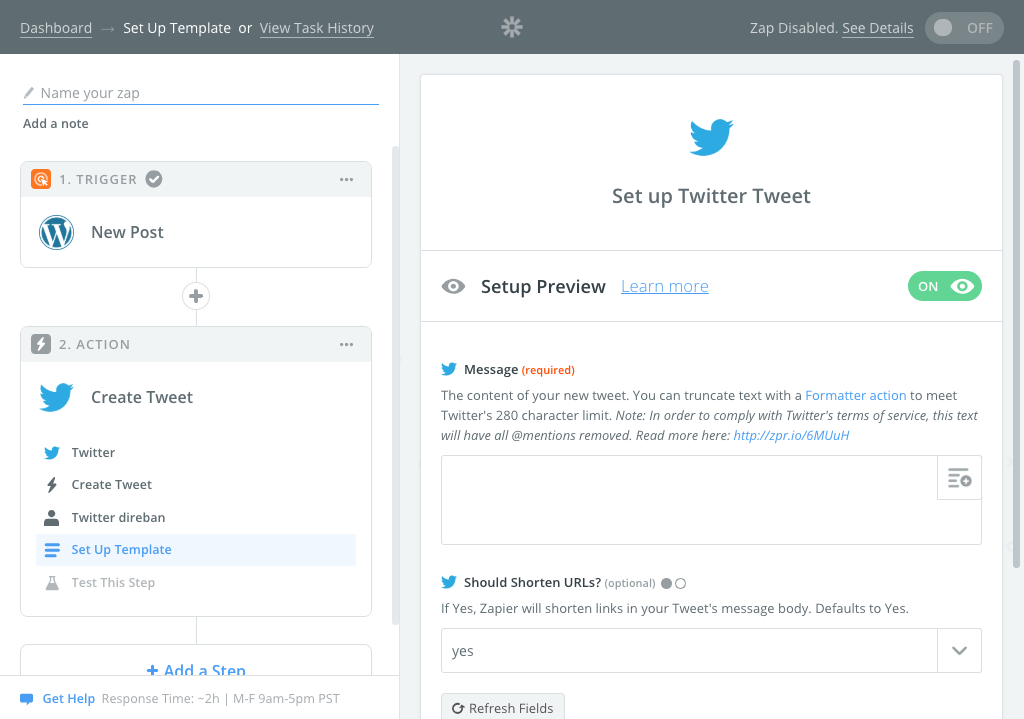Click the 'Set Up Template' breadcrumb text
Screen dimensions: 1024x719
(177, 28)
